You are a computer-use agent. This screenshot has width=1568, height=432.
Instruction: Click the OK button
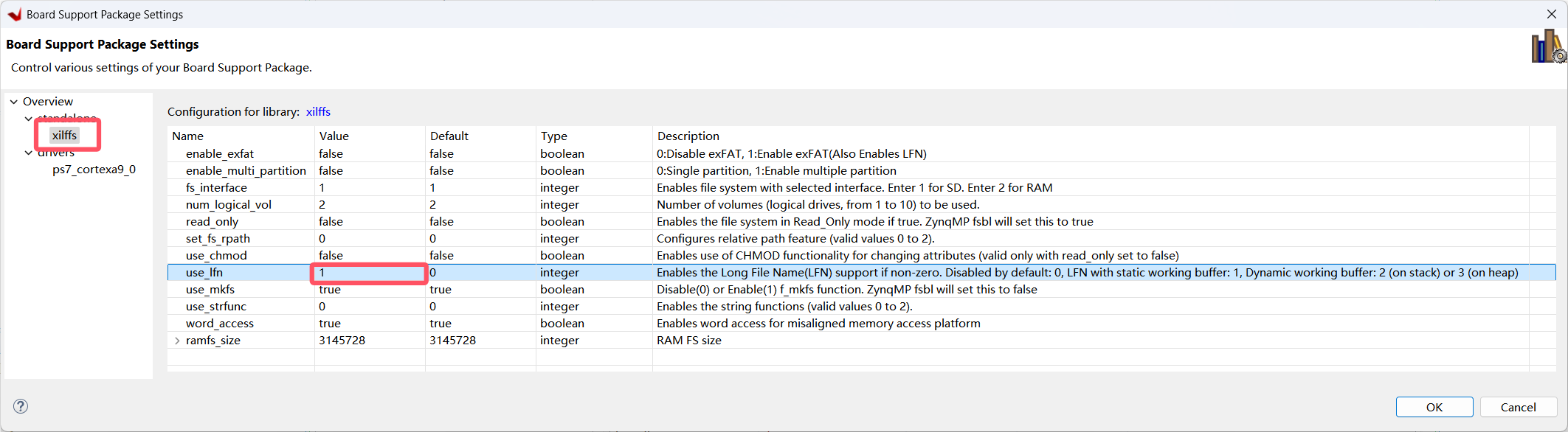[x=1434, y=407]
